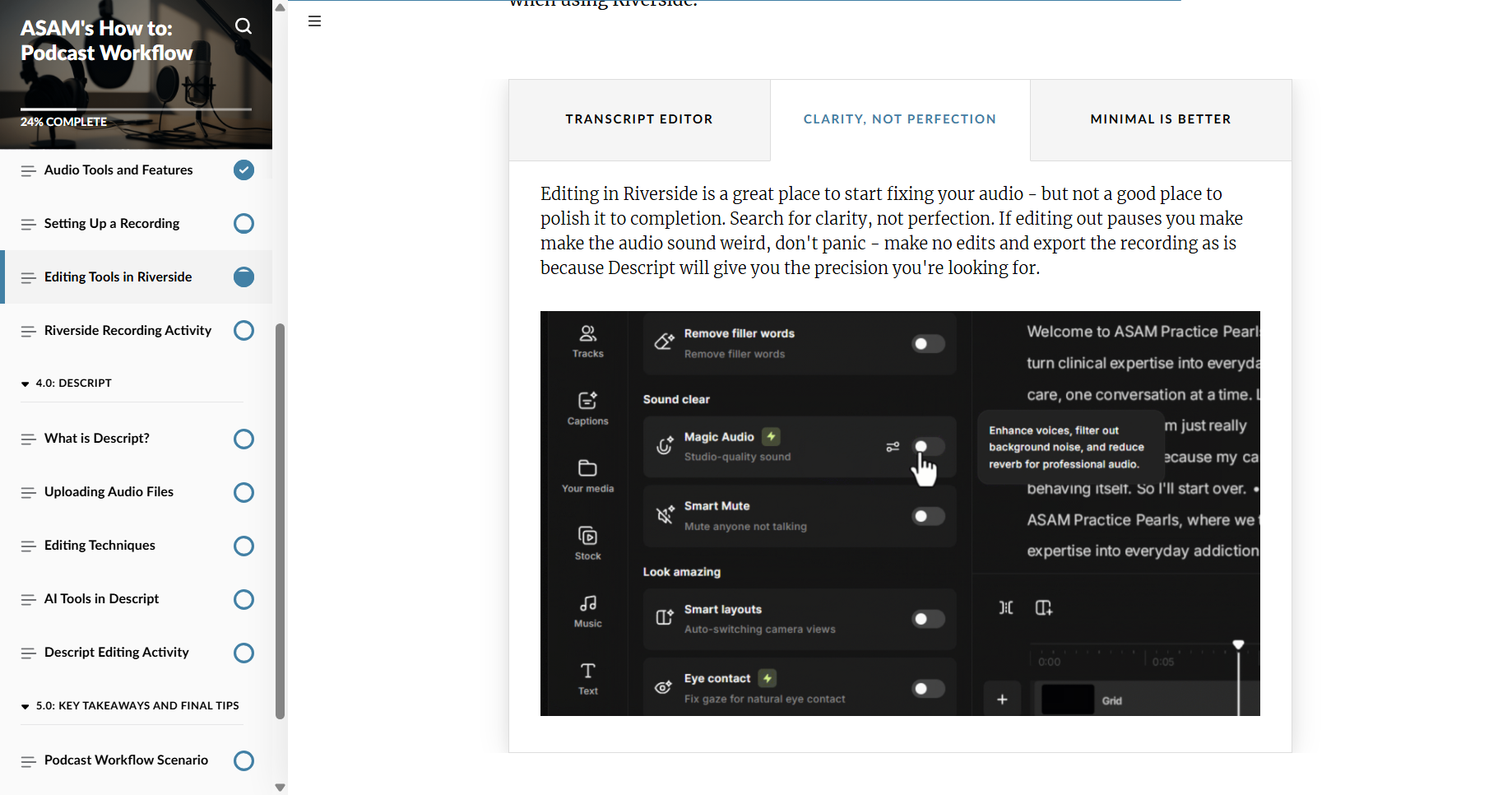This screenshot has height=795, width=1512.
Task: Open the Descript Editing Activity lesson
Action: click(117, 652)
